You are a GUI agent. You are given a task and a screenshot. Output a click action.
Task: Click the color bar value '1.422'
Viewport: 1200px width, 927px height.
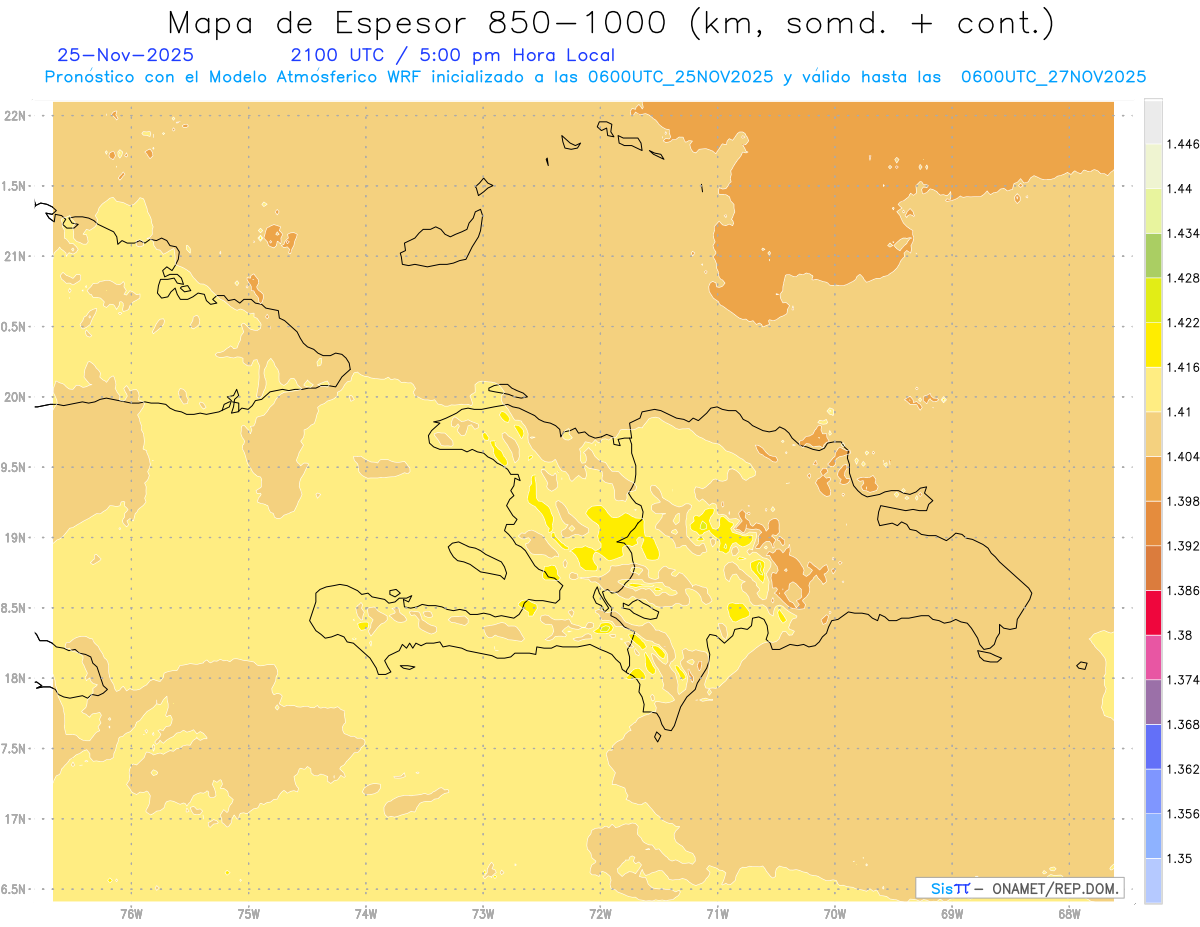[1184, 322]
